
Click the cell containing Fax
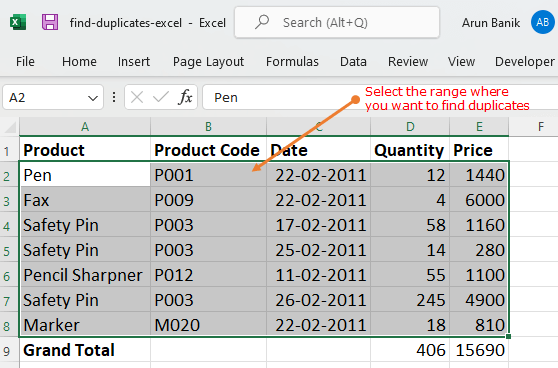point(85,200)
